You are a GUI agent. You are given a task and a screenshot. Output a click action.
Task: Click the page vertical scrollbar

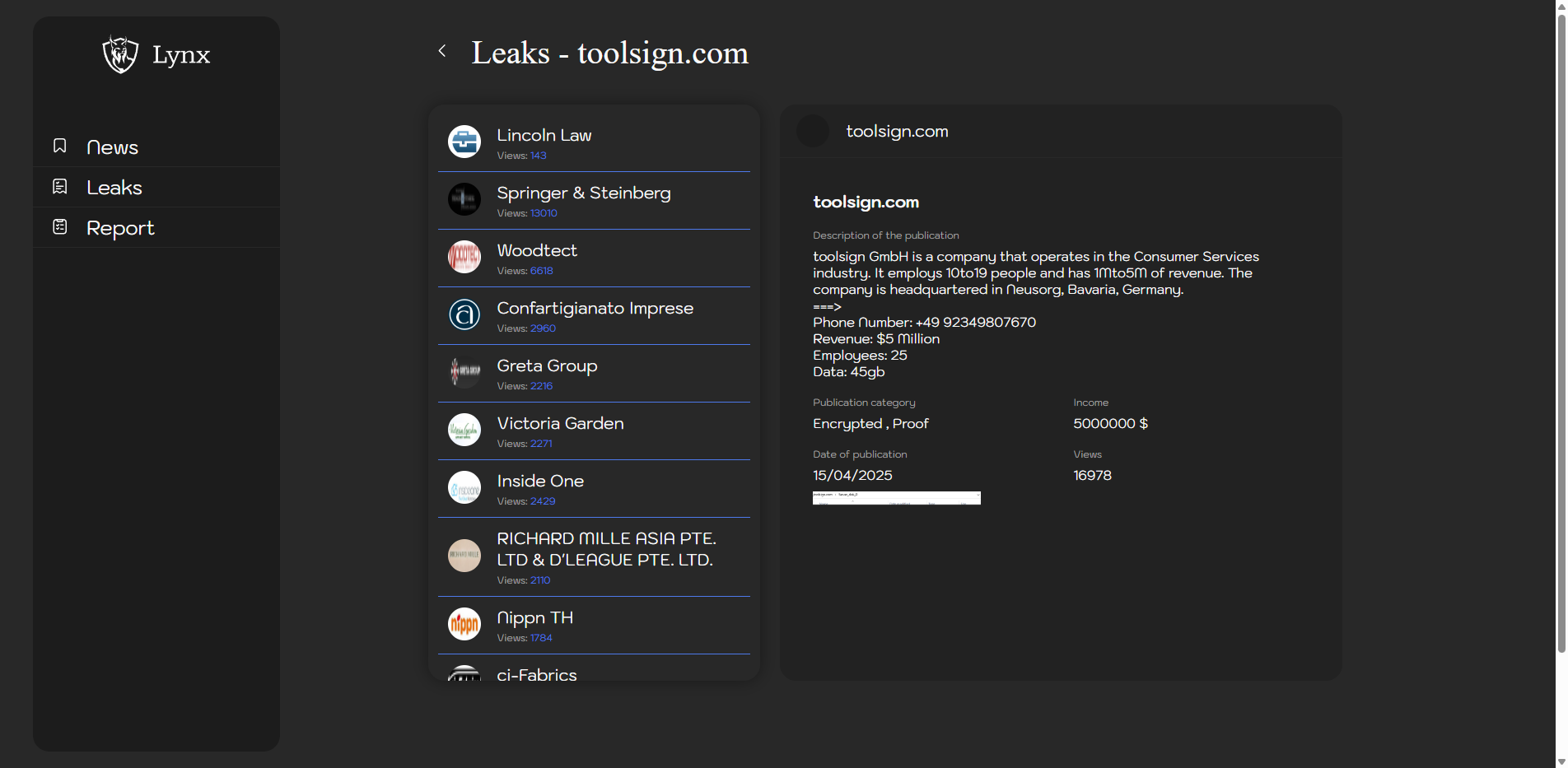(1561, 329)
